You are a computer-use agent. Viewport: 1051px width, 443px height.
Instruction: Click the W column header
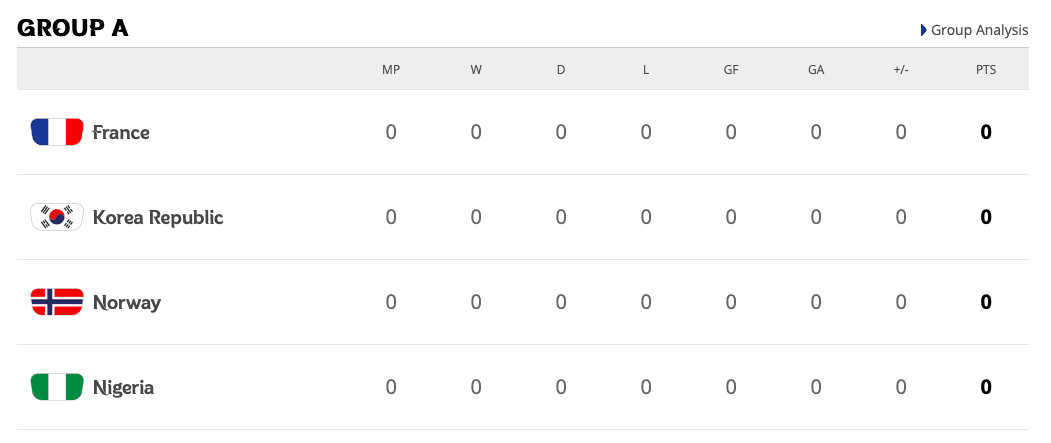point(476,70)
